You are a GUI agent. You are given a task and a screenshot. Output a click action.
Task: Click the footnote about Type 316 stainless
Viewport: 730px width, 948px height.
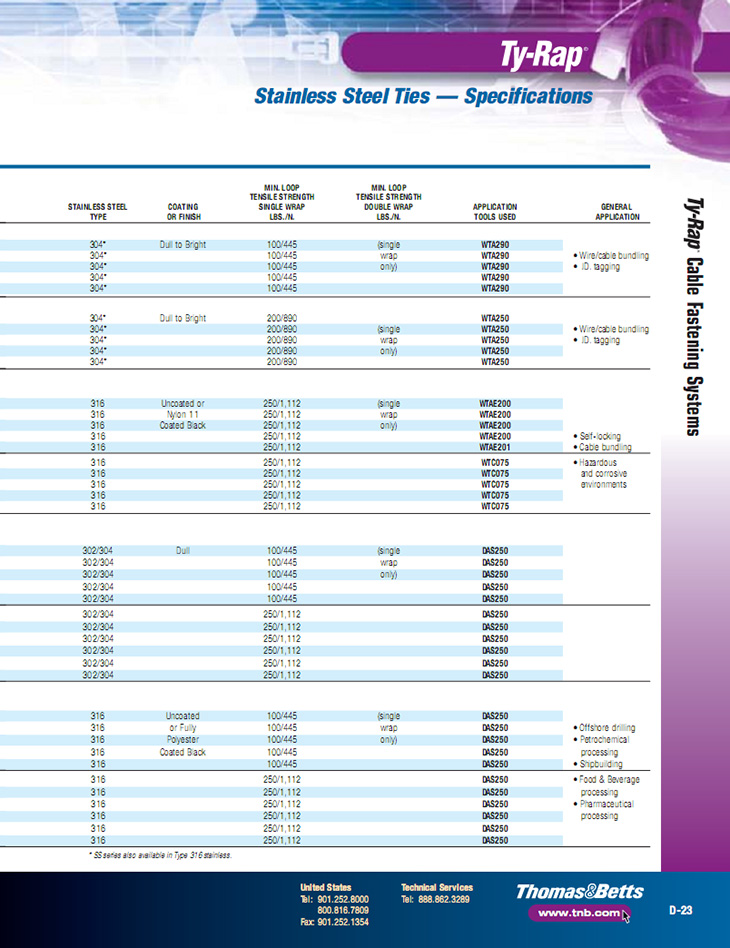(160, 855)
